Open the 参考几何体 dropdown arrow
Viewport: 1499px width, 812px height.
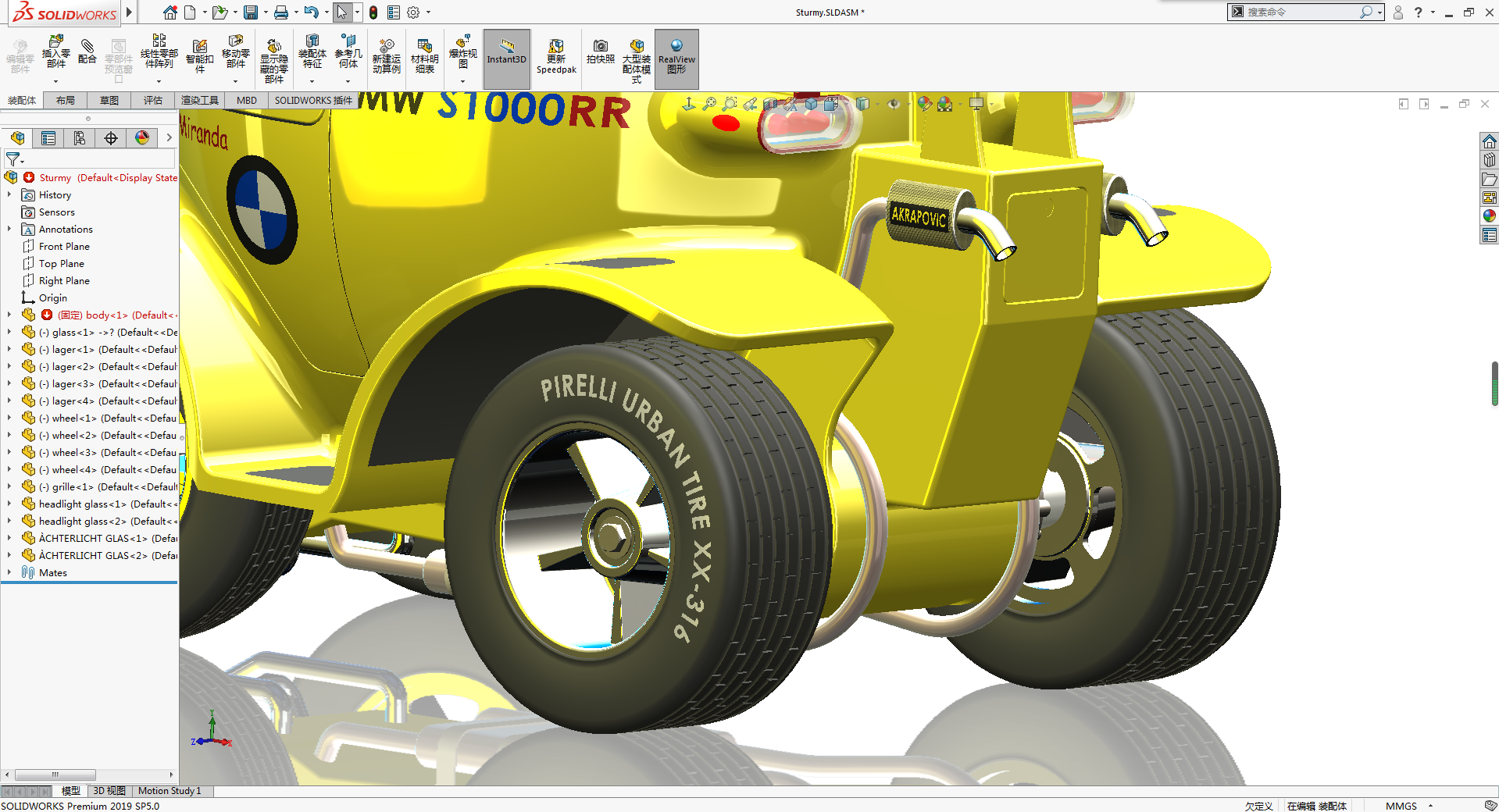[x=348, y=81]
